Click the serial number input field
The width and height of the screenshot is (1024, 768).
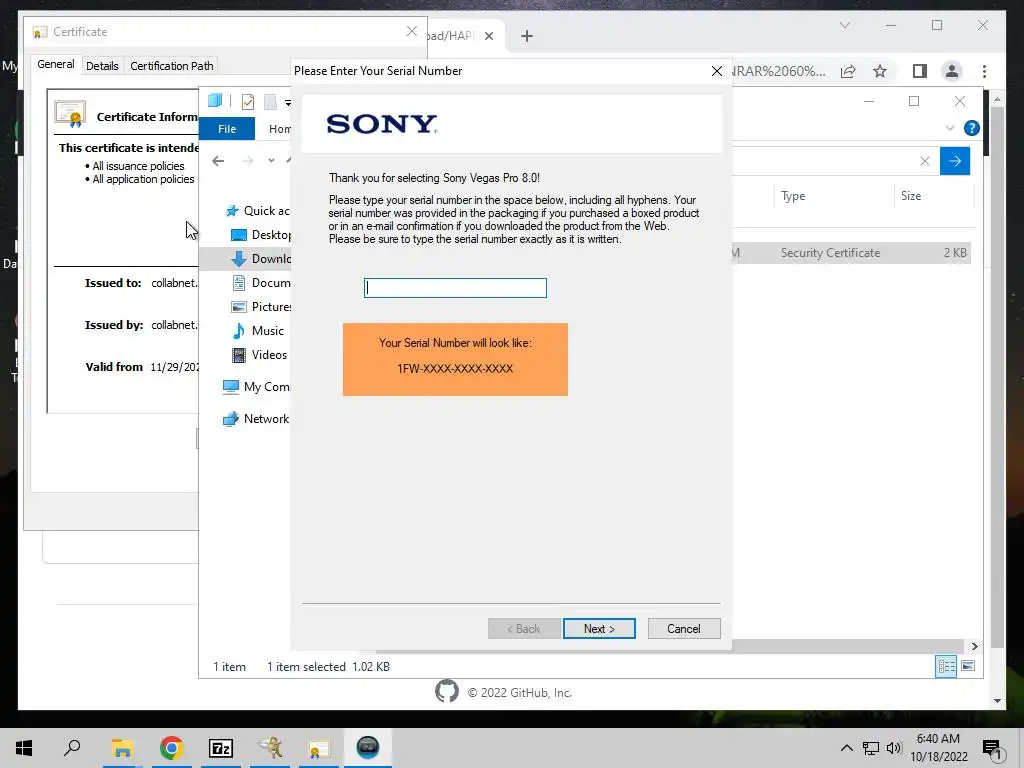[455, 288]
